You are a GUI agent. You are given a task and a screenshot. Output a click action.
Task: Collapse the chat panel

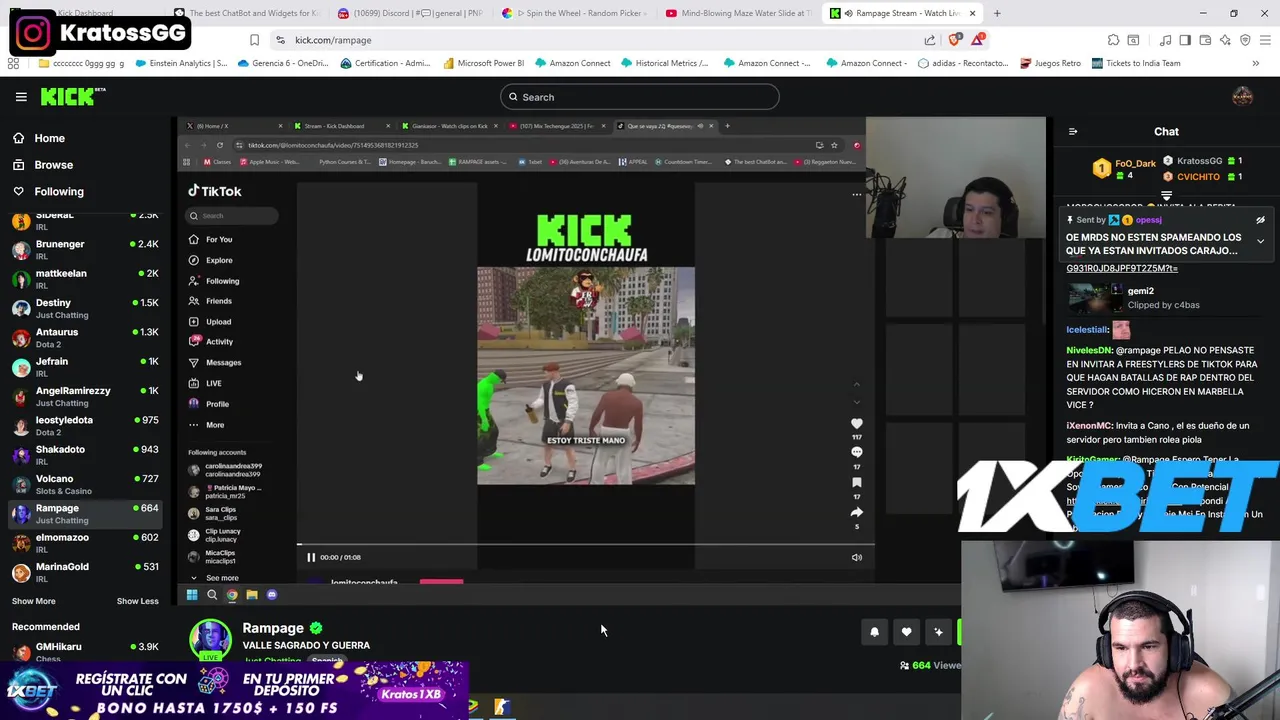click(1073, 131)
